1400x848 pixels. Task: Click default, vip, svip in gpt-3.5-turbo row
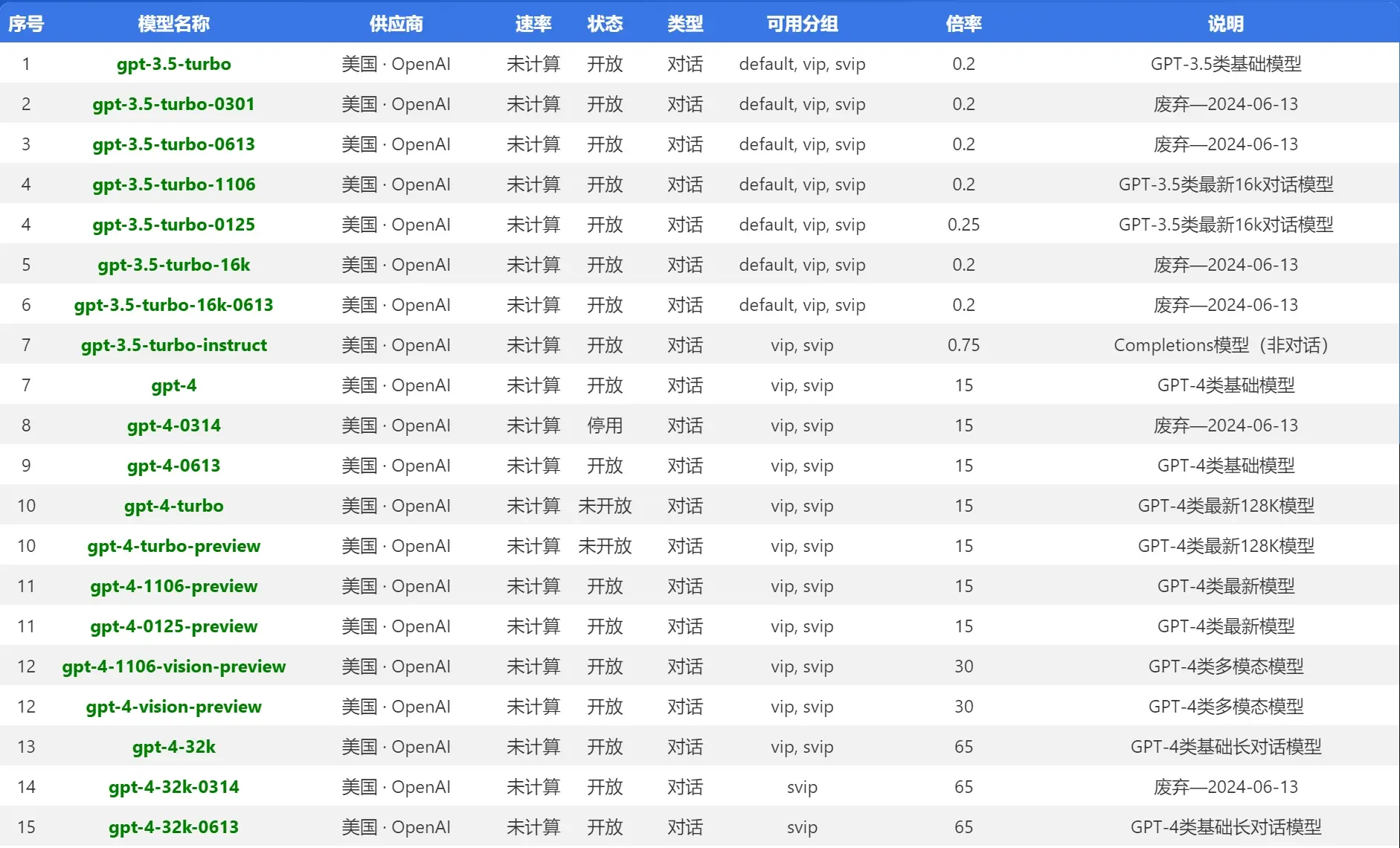coord(802,64)
